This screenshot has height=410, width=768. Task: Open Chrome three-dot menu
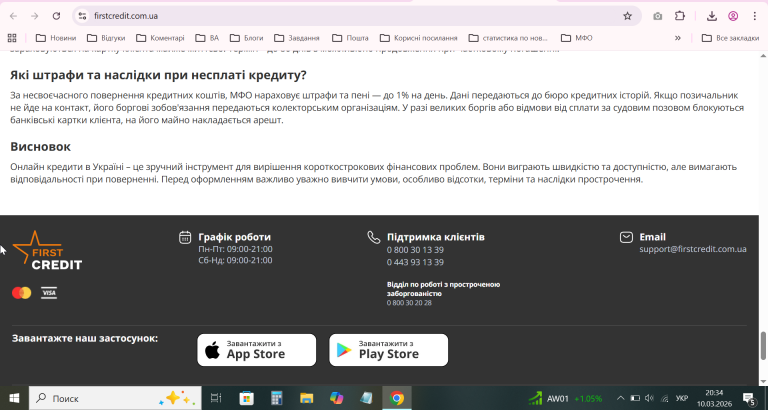tap(754, 16)
